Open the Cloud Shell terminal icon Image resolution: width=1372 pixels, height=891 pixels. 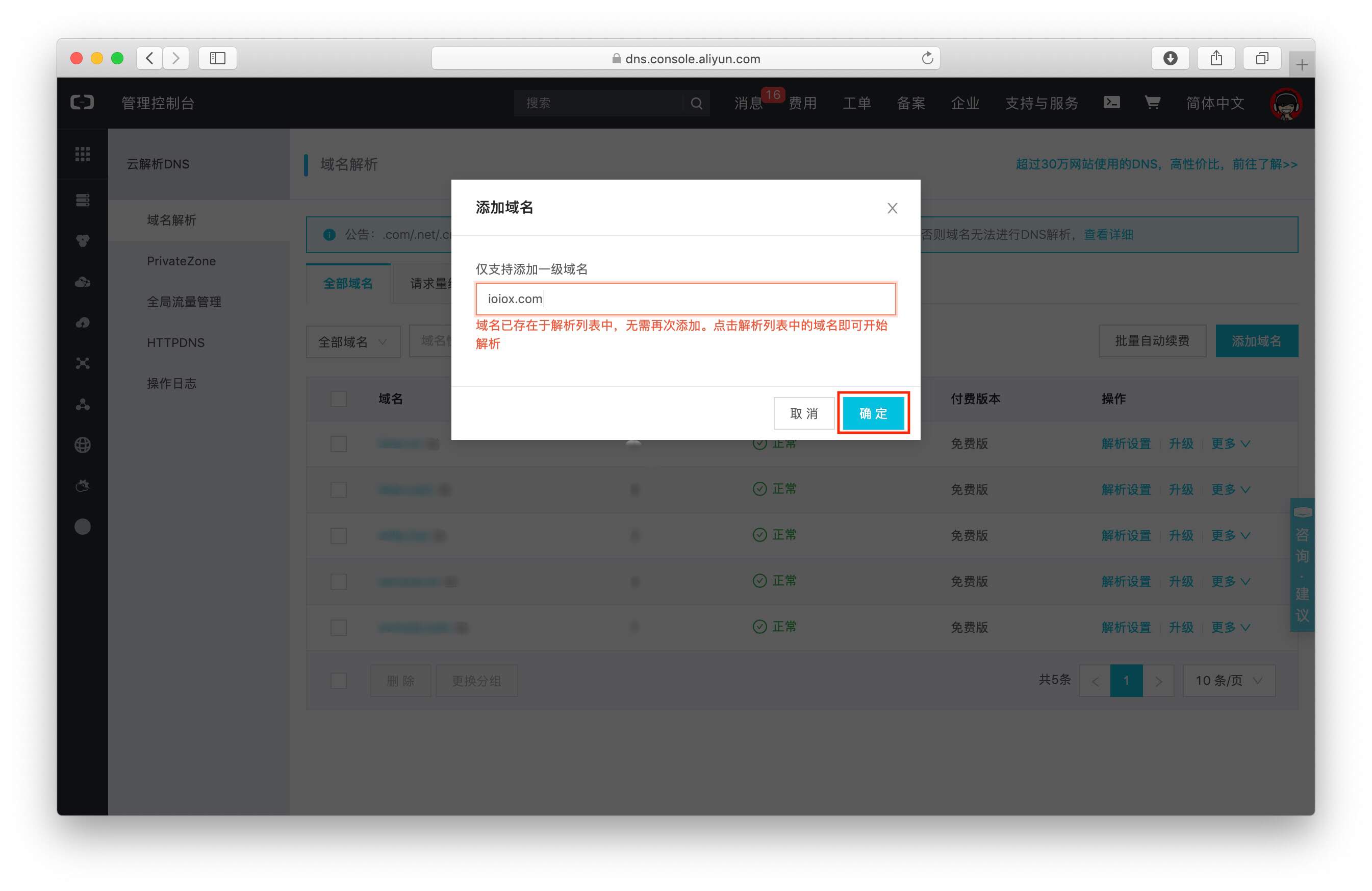tap(1111, 103)
